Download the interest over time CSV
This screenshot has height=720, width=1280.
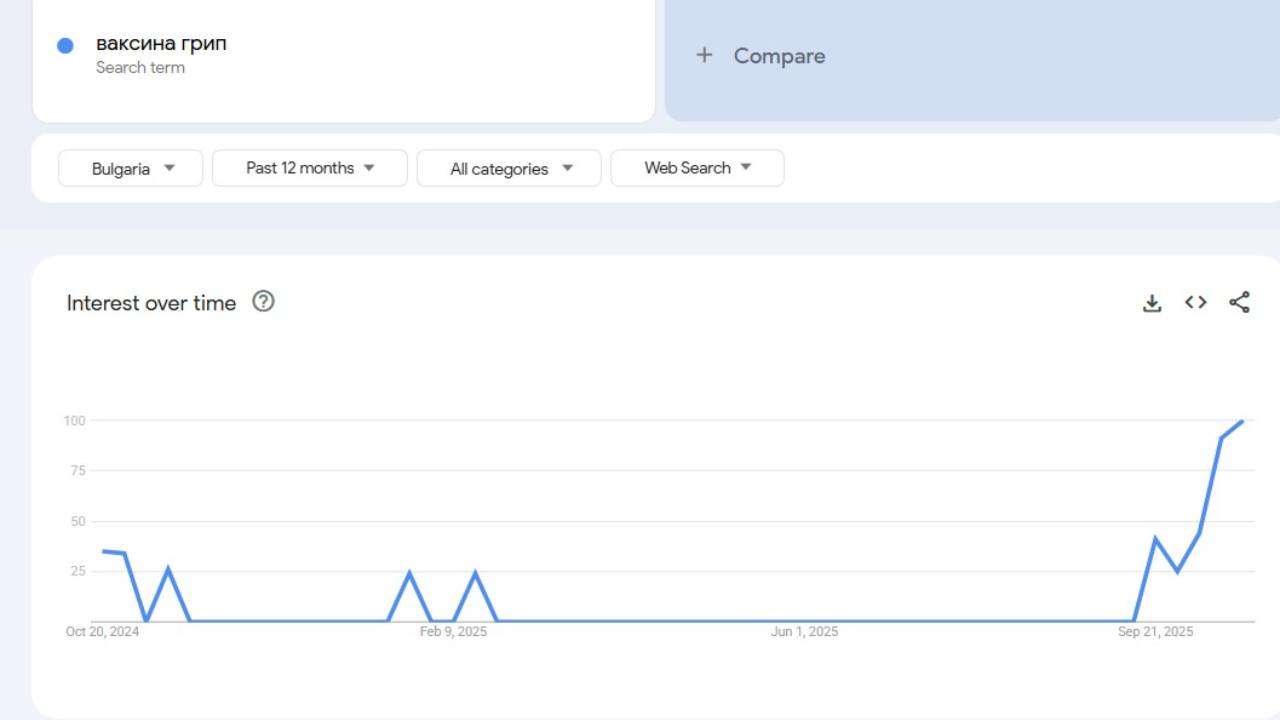1152,303
